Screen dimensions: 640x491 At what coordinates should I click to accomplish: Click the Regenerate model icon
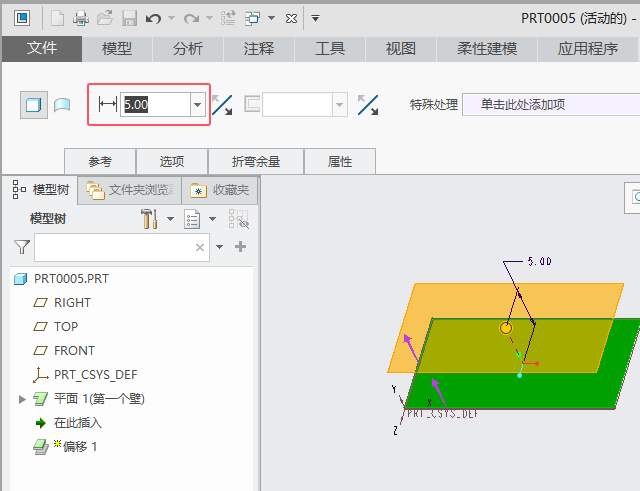[x=228, y=18]
